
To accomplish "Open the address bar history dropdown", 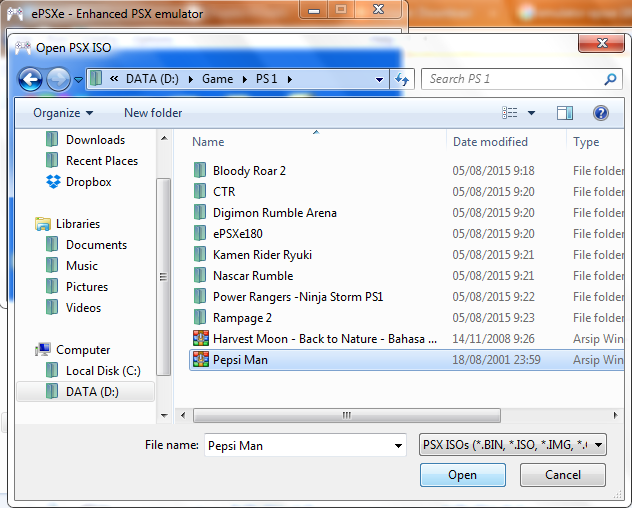I will pos(379,79).
